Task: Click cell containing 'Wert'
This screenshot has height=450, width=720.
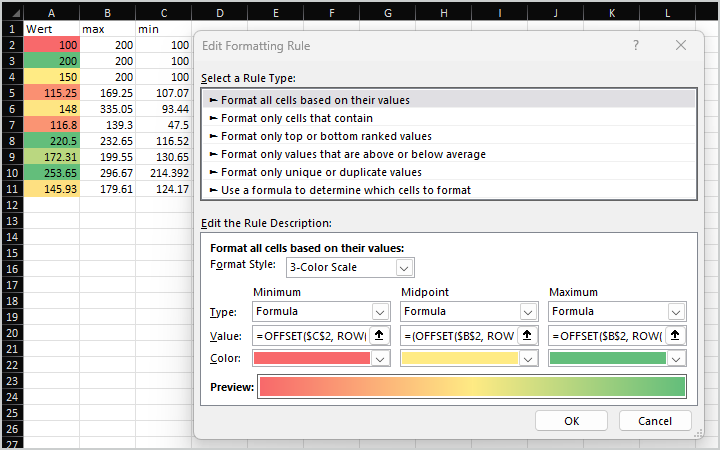Action: tap(51, 29)
